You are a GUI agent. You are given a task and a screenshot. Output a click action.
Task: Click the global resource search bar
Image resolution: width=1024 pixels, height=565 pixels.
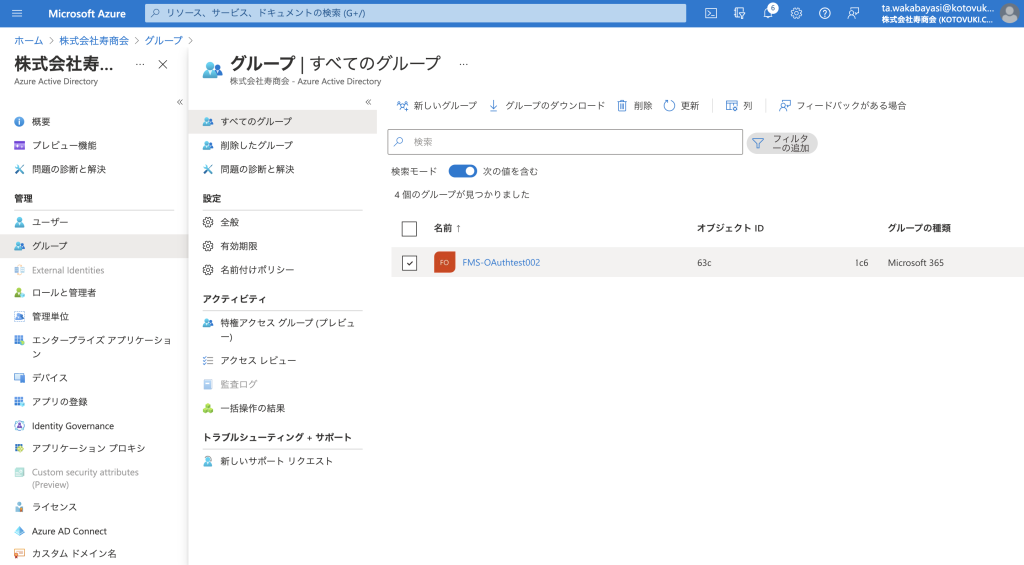pos(415,13)
